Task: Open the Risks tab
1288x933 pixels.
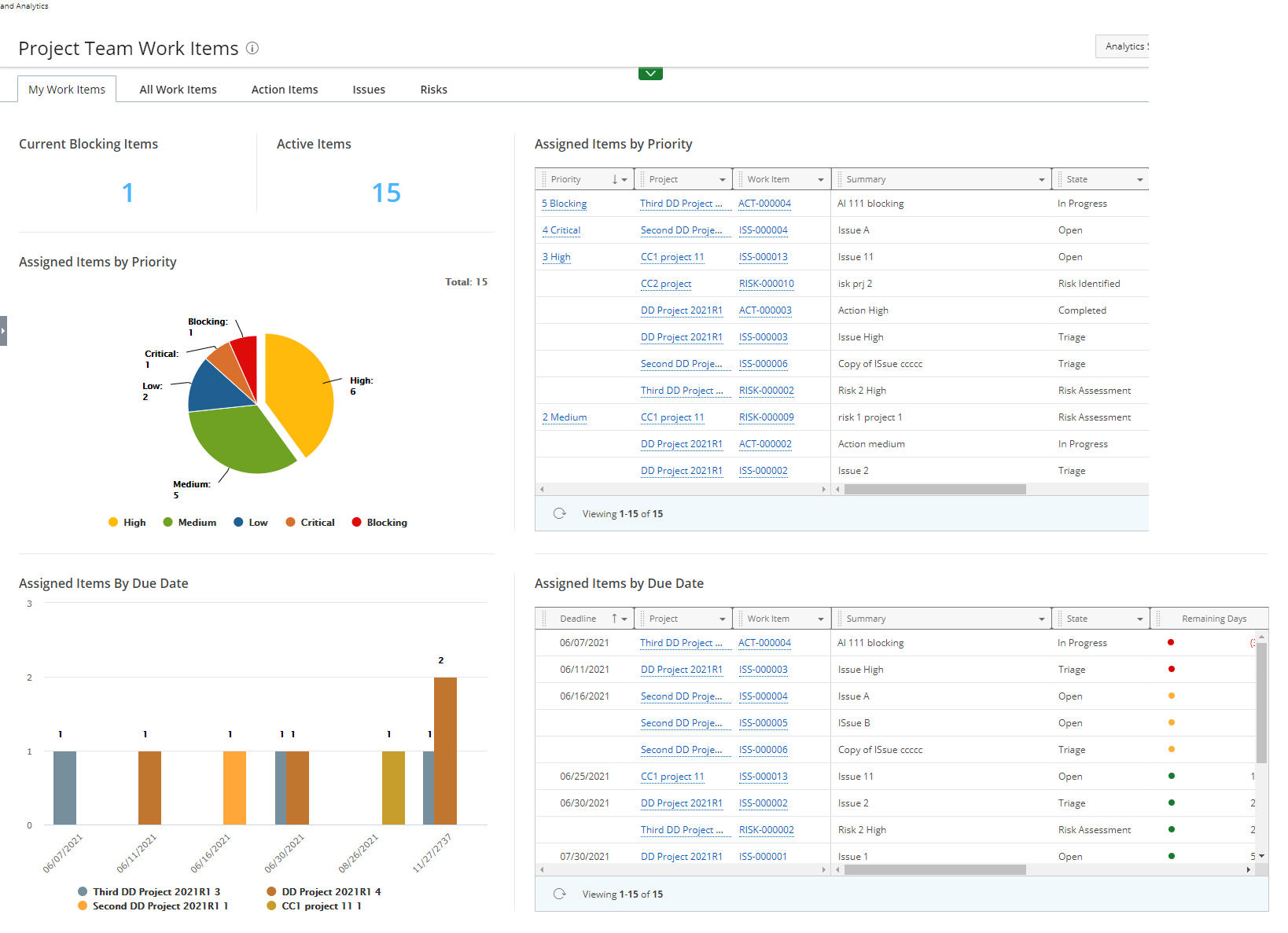Action: click(433, 90)
